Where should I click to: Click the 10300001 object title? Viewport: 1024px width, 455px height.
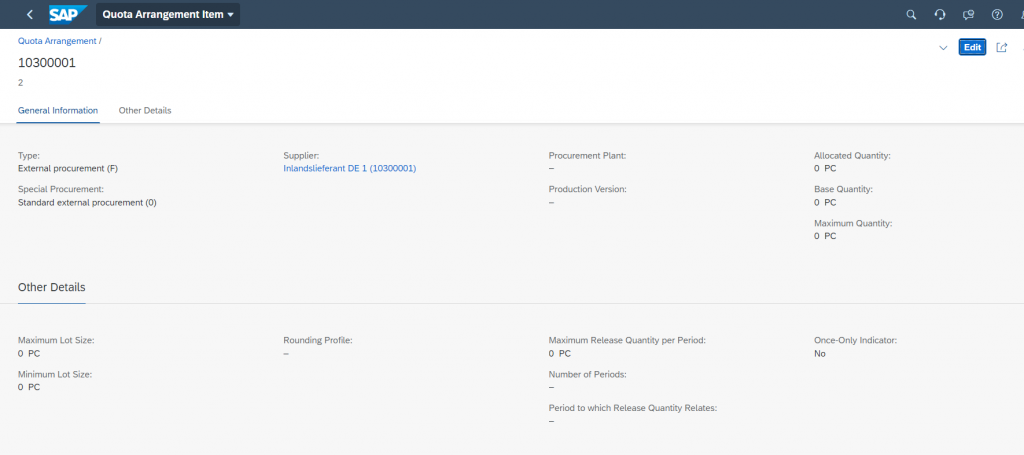47,63
